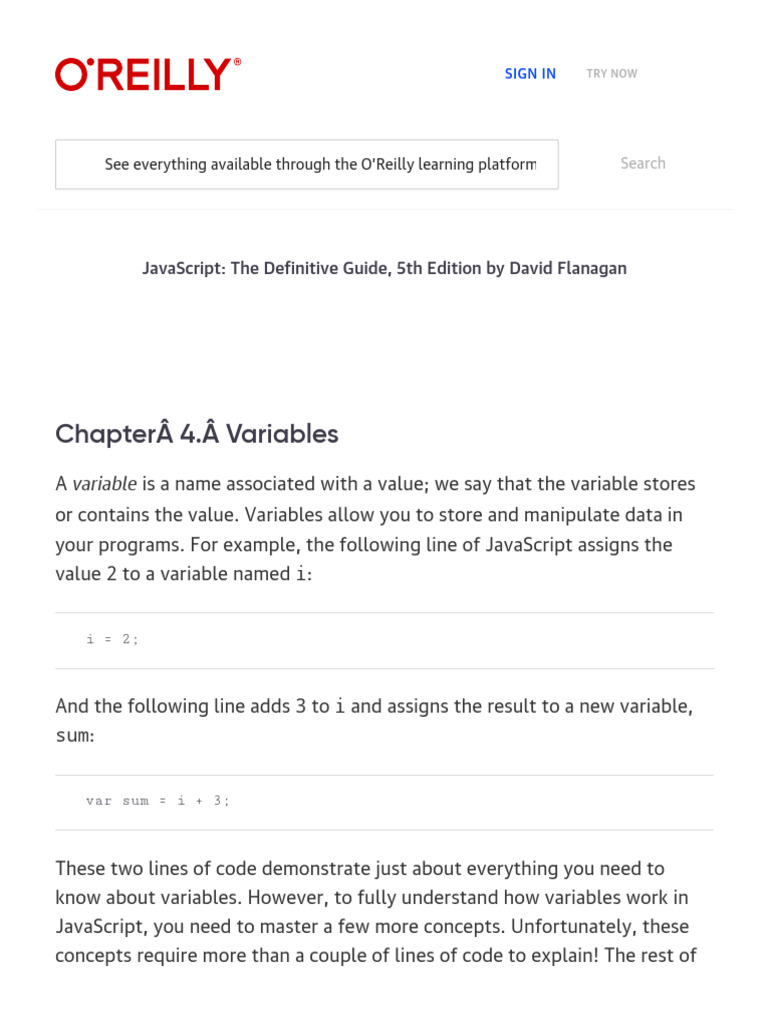
Task: Click the inline "i:" after "variable named"
Action: click(304, 576)
